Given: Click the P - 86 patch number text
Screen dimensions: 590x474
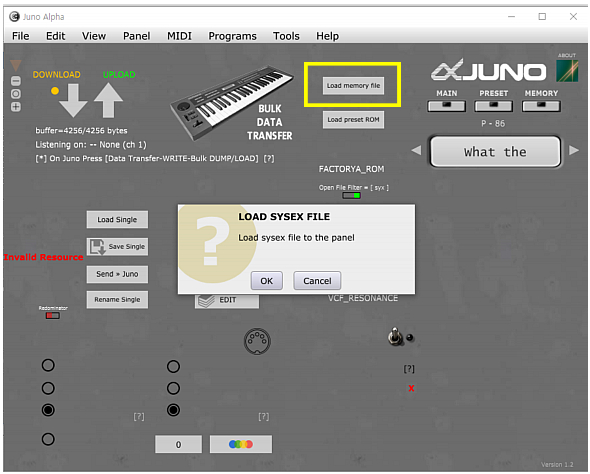Looking at the screenshot, I should [x=493, y=123].
